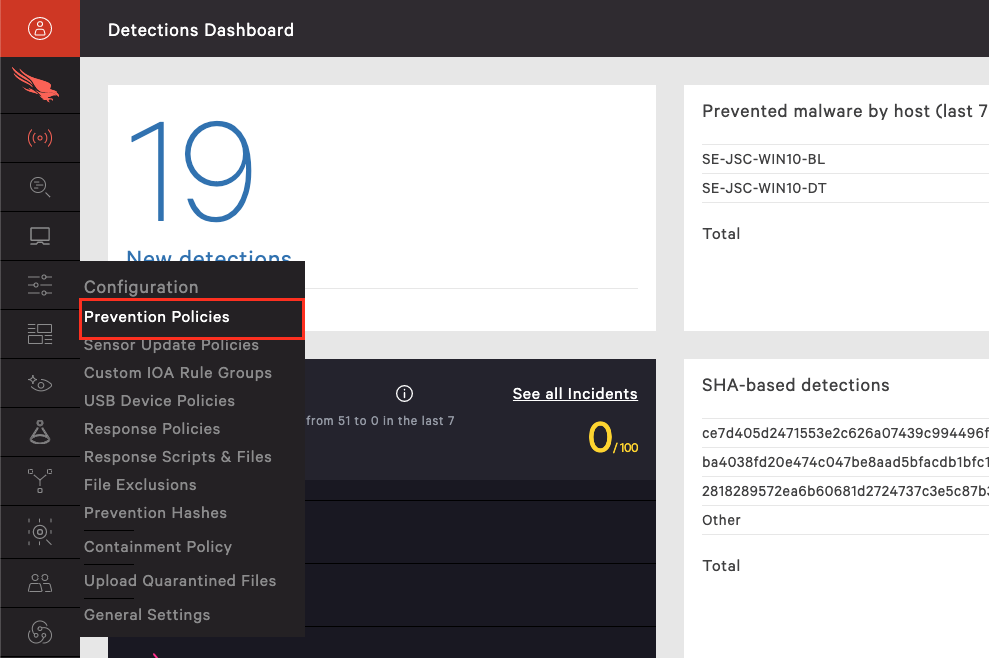The height and width of the screenshot is (658, 989).
Task: Go to Response Policies
Action: coord(152,429)
